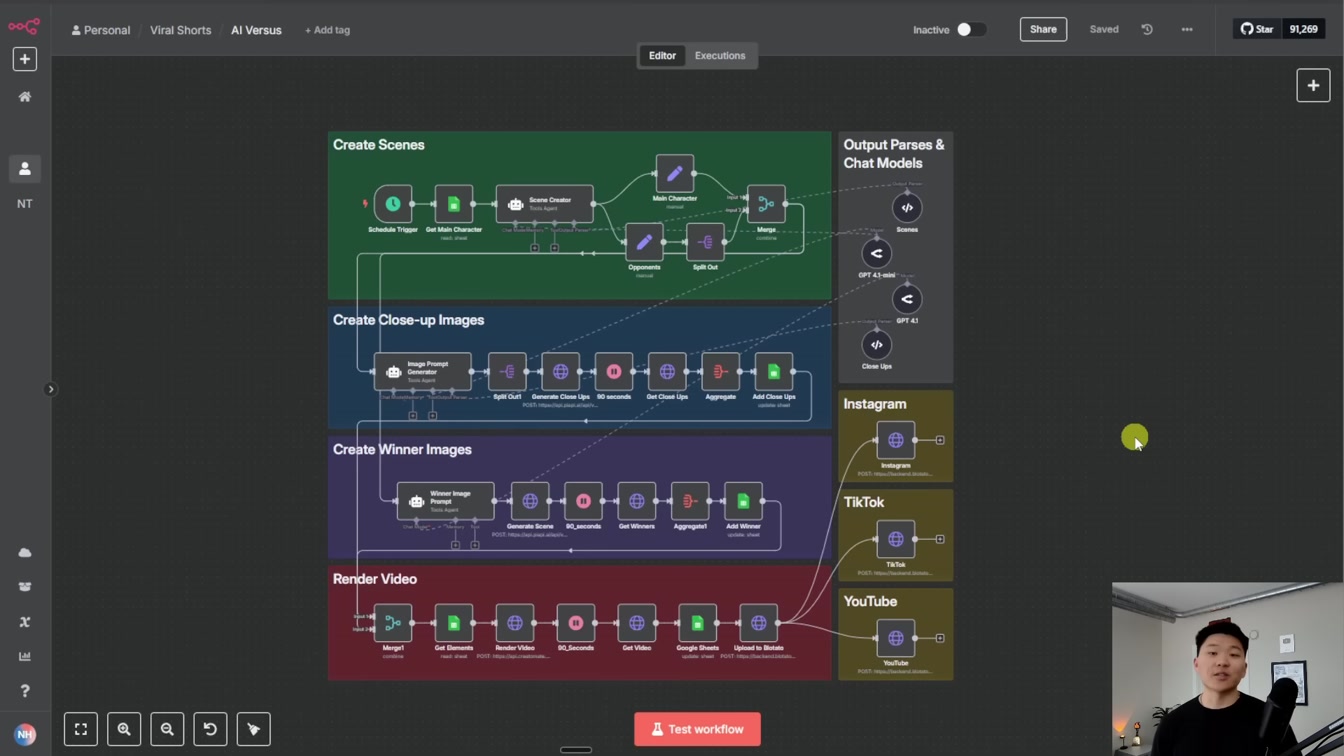
Task: Switch to the Executions tab
Action: pyautogui.click(x=720, y=56)
